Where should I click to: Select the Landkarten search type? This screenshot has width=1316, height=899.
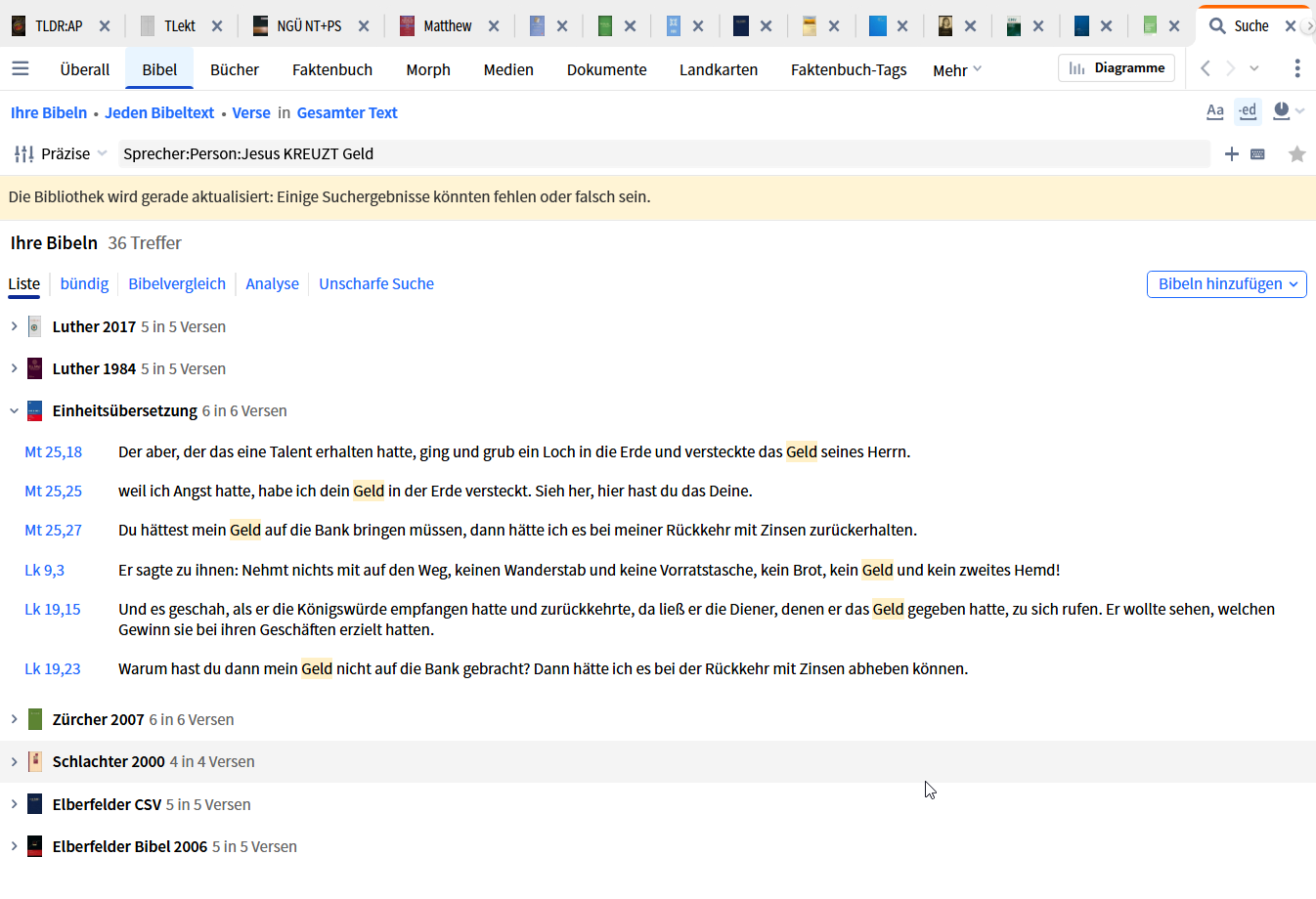[x=719, y=69]
